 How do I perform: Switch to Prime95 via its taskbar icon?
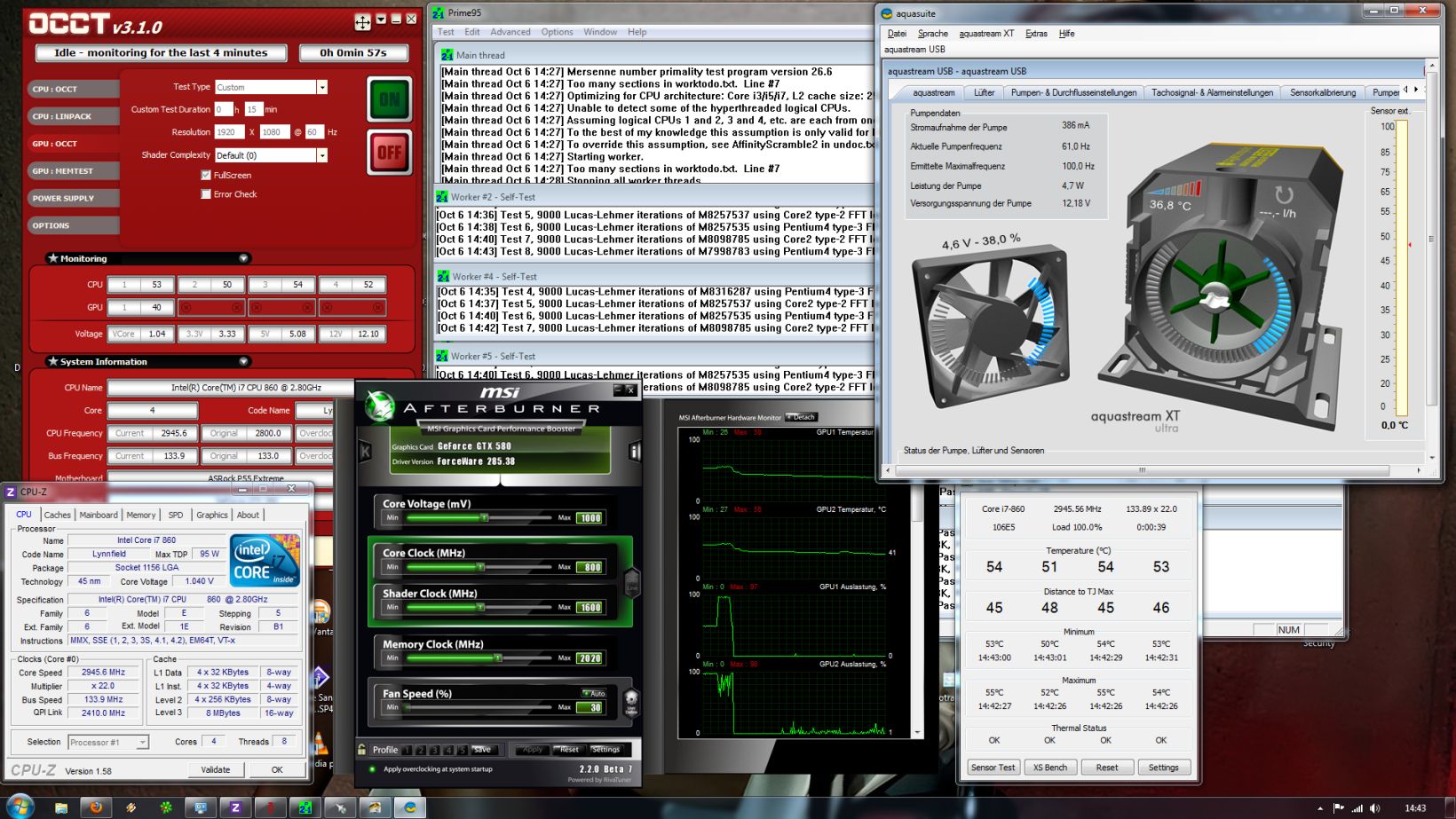click(305, 807)
